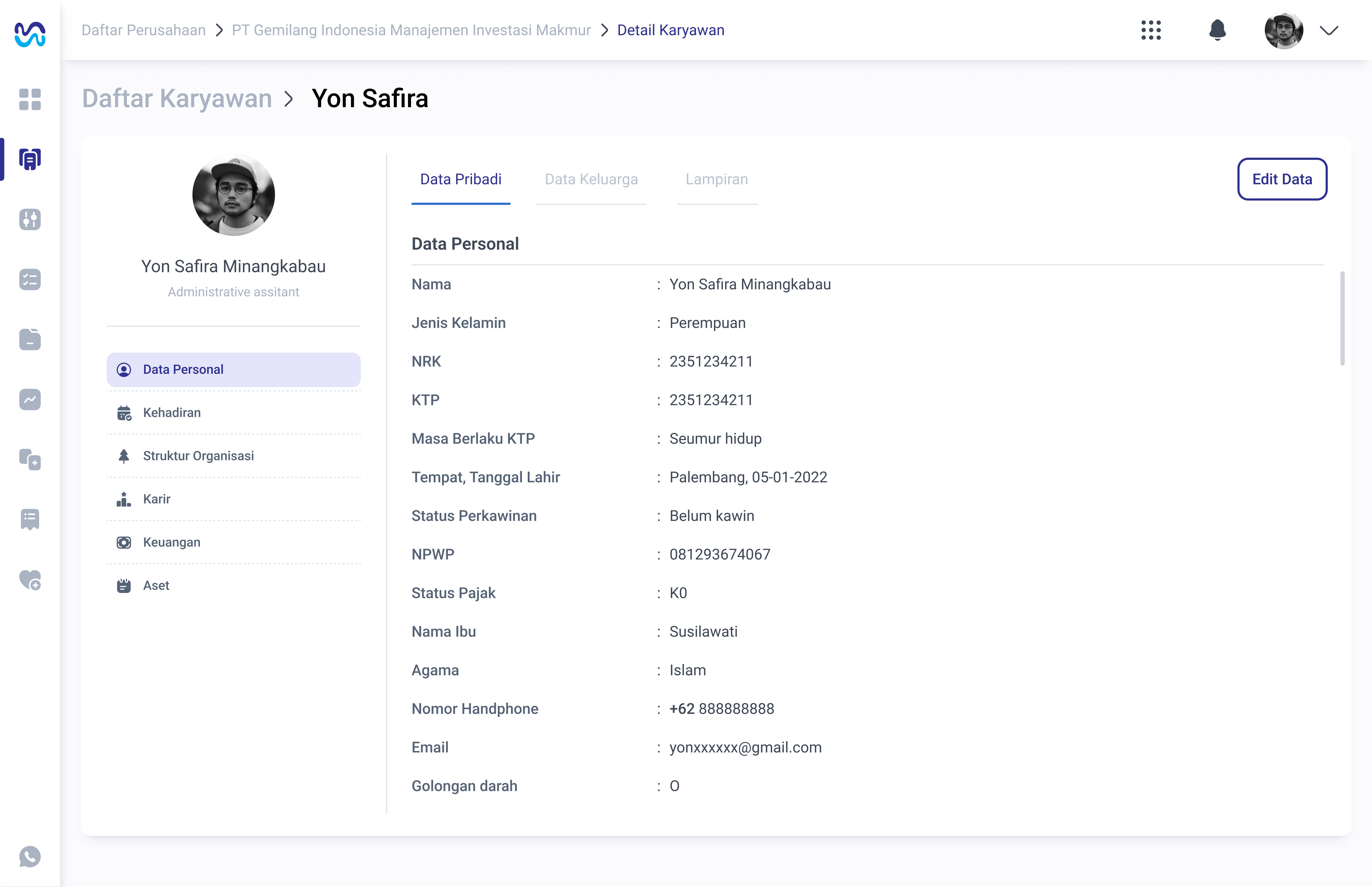Click the Data Personal section heading
The width and height of the screenshot is (1372, 887).
(465, 244)
